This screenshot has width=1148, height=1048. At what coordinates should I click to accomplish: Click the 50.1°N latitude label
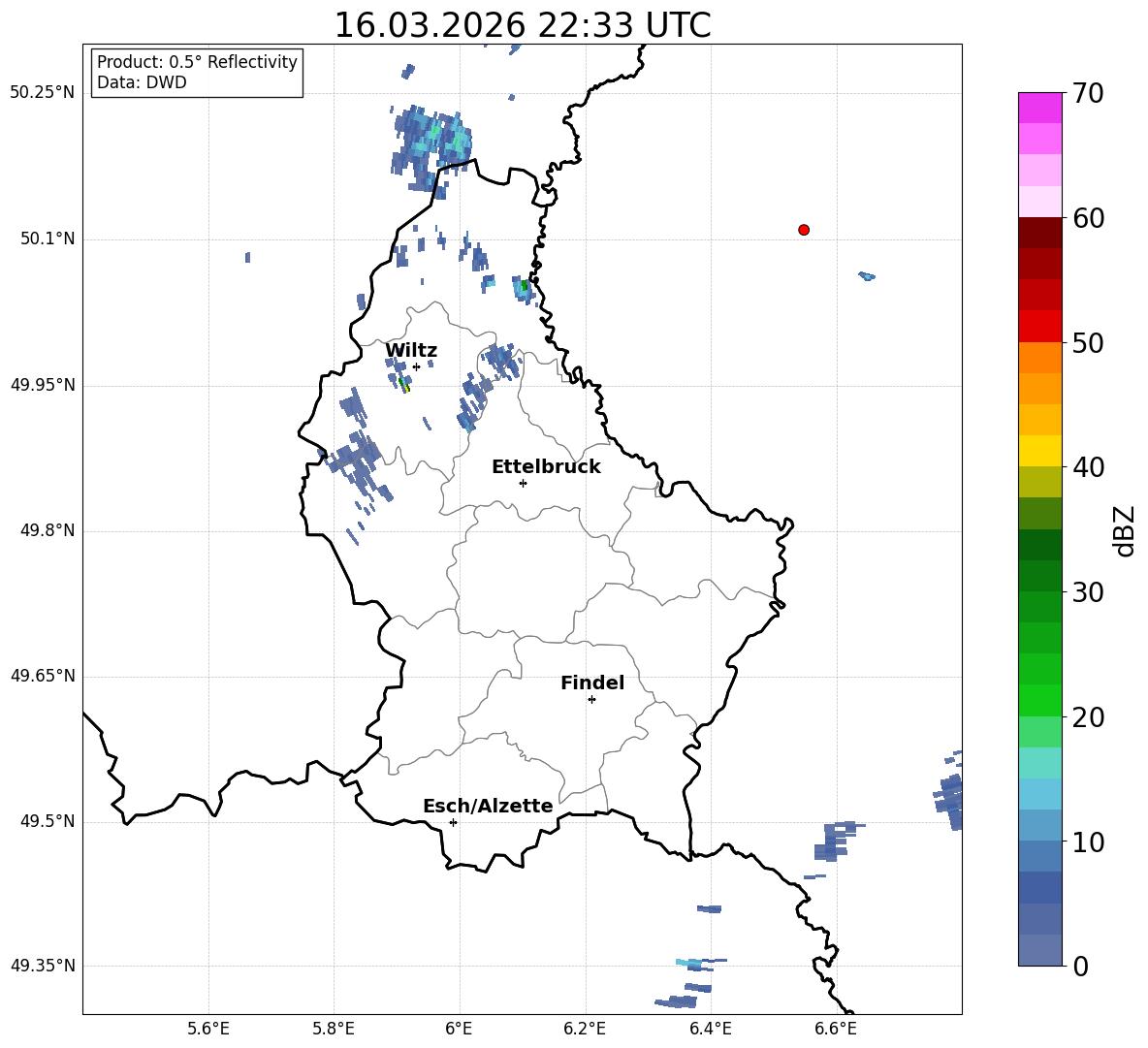point(48,238)
